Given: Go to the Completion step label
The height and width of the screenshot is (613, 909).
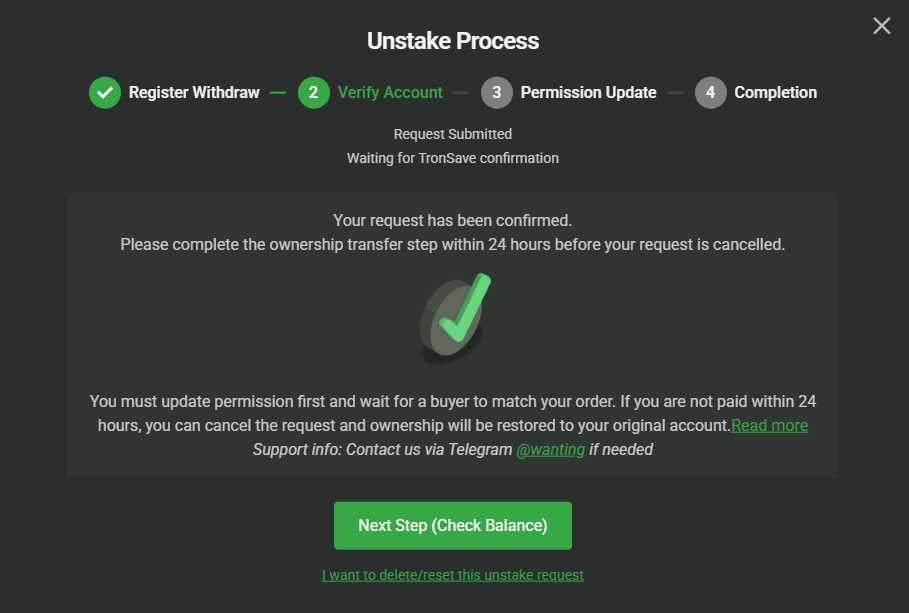Looking at the screenshot, I should click(x=775, y=93).
